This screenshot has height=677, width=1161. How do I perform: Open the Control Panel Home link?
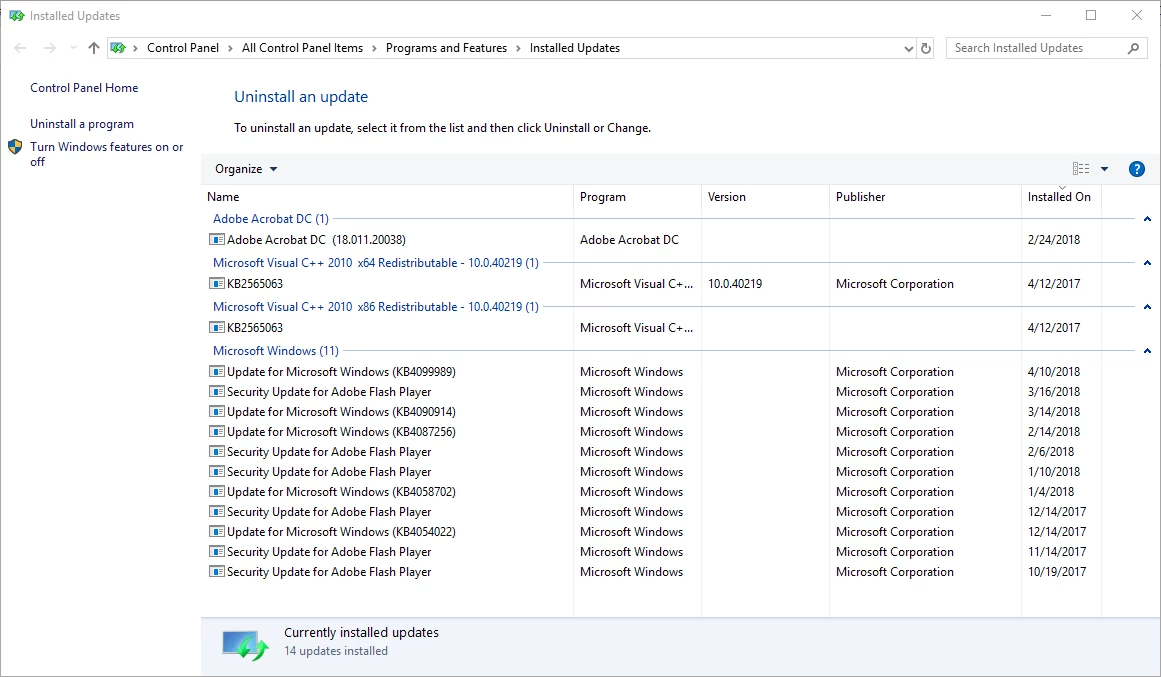pyautogui.click(x=84, y=88)
